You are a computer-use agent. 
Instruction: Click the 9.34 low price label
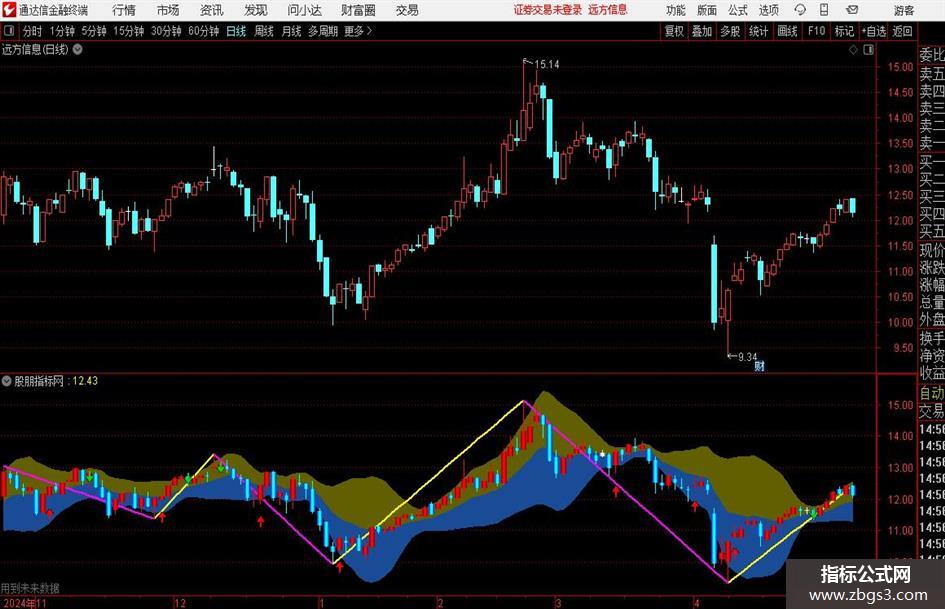[x=747, y=357]
